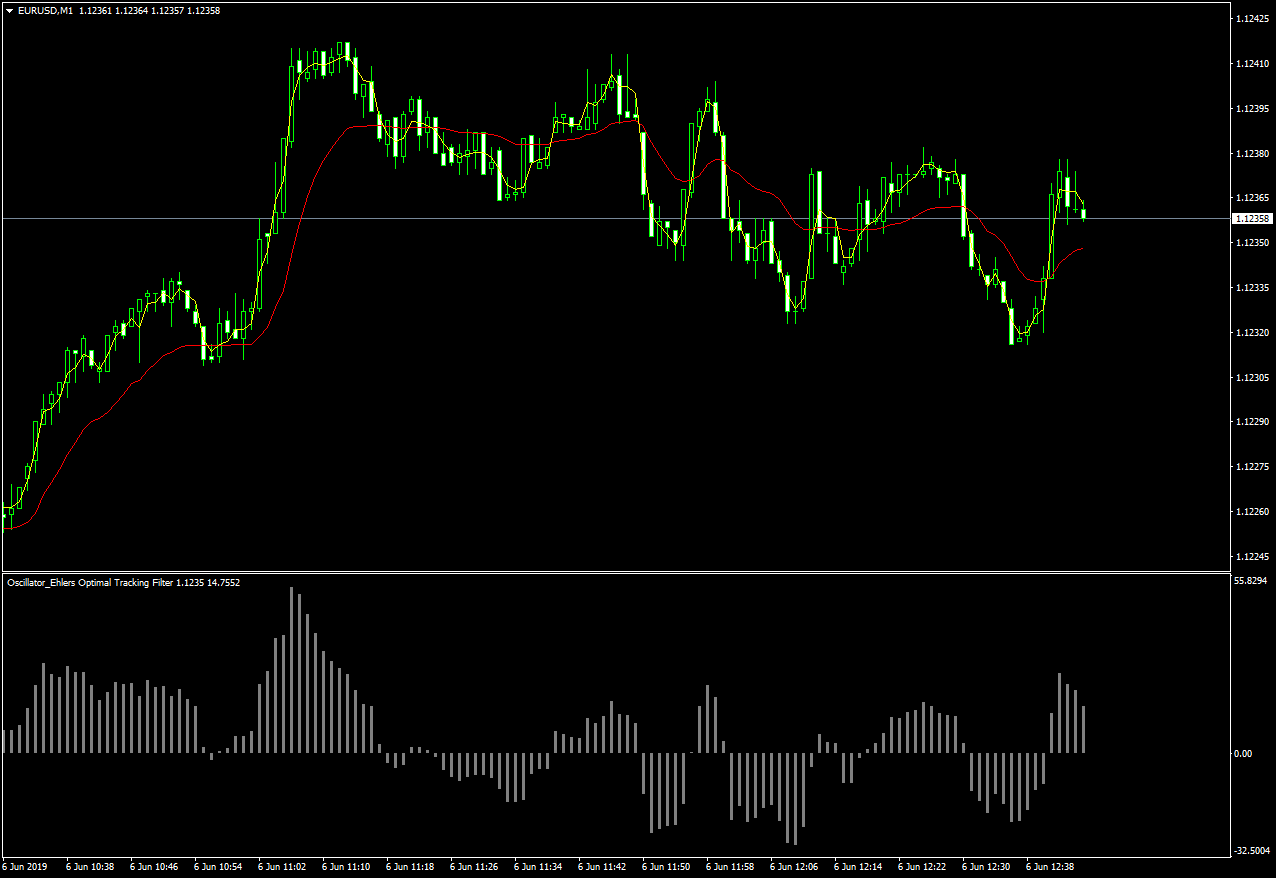Click the 6 Jun 11:58 time label
The image size is (1276, 878).
(x=730, y=867)
